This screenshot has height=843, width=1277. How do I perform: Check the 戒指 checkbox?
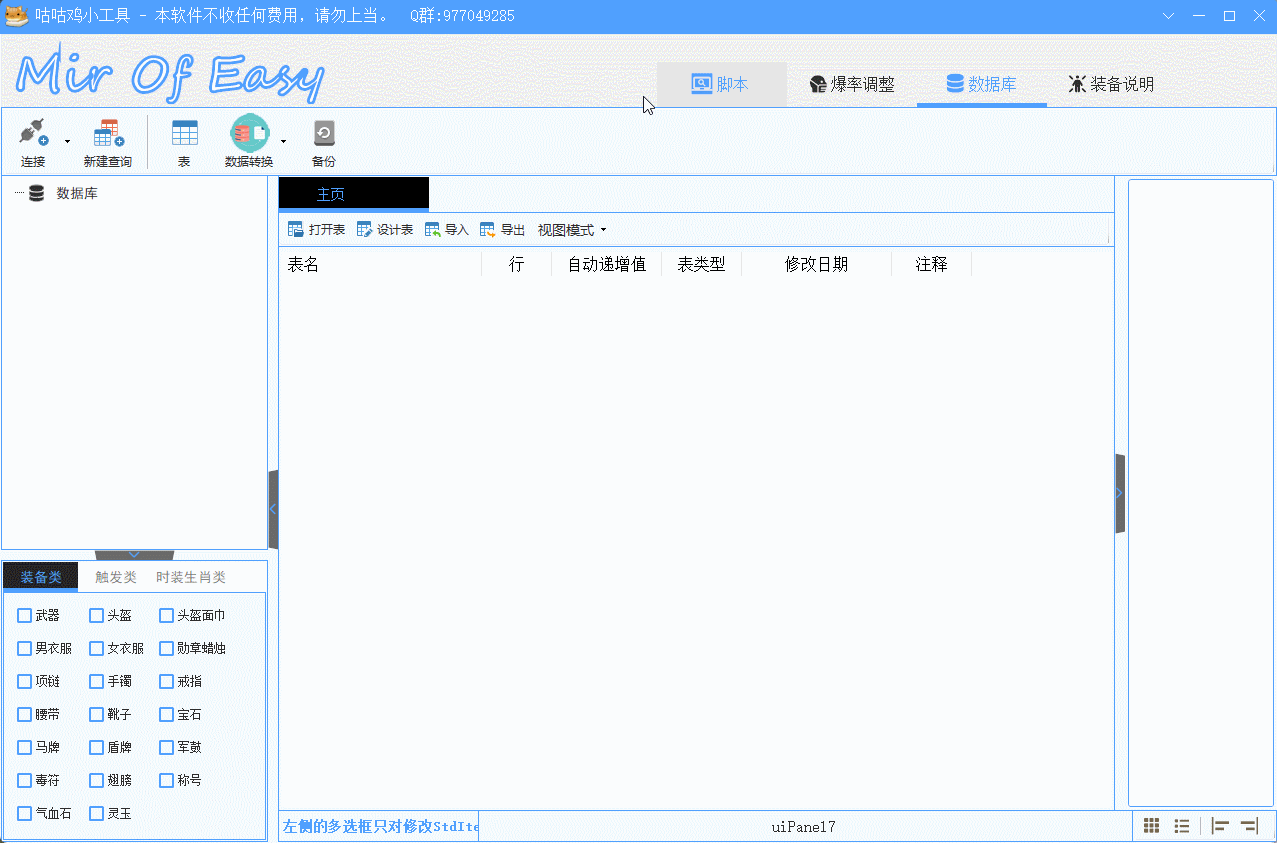pyautogui.click(x=167, y=682)
